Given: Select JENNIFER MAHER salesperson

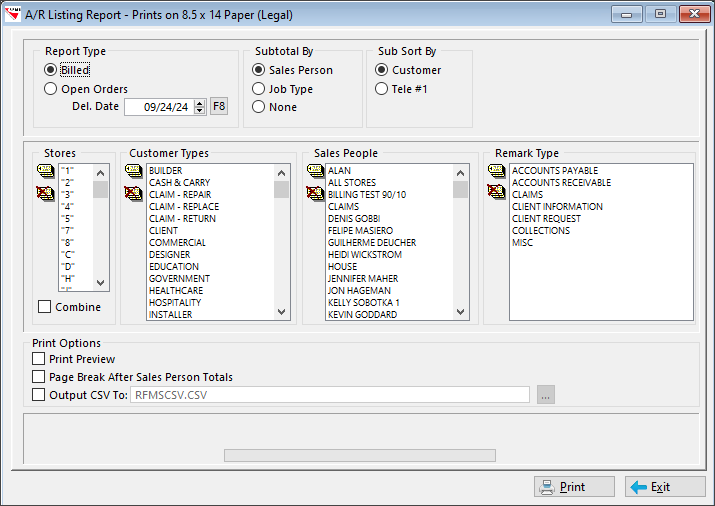Looking at the screenshot, I should pos(363,279).
